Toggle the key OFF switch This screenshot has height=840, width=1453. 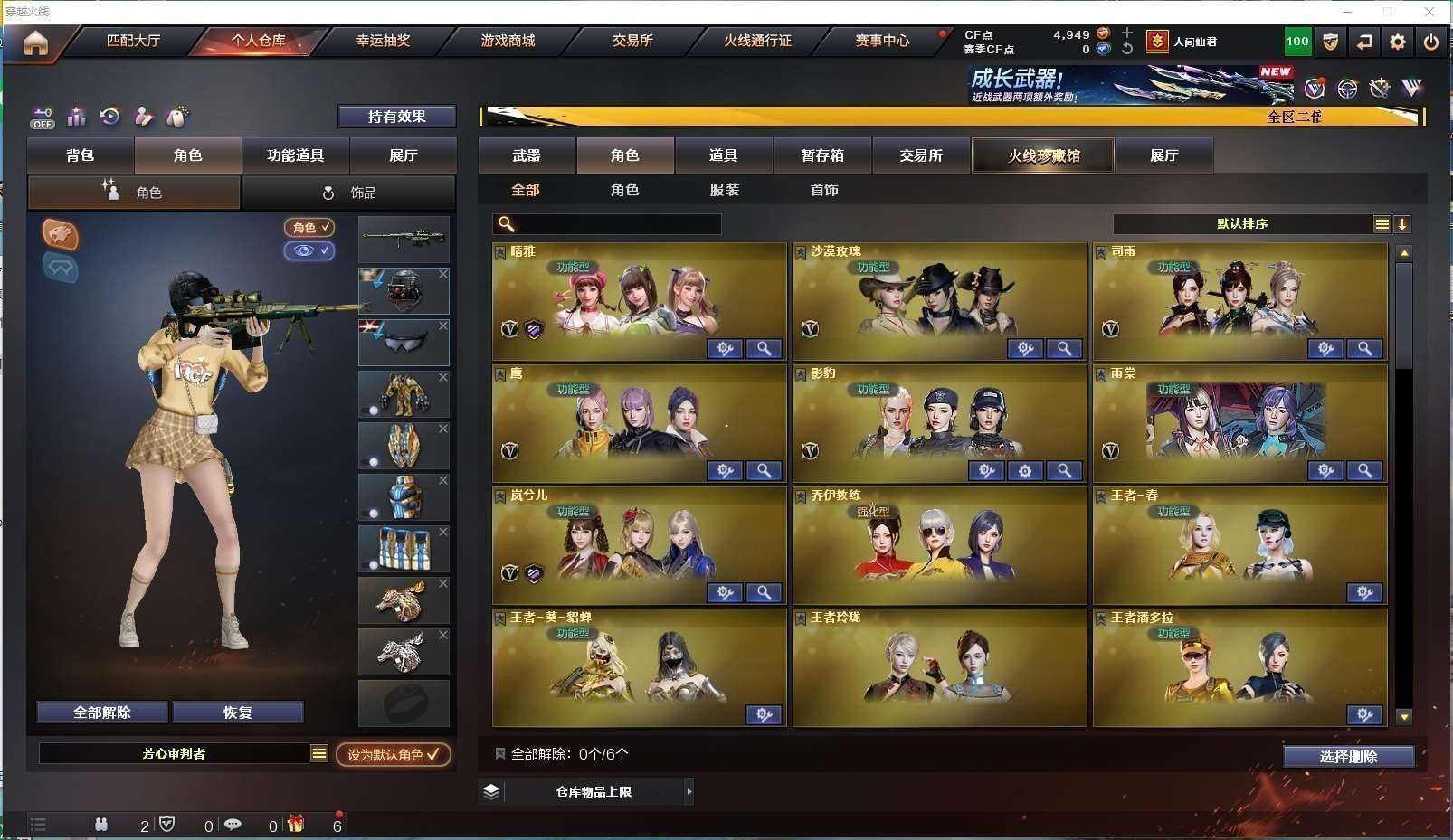point(43,117)
